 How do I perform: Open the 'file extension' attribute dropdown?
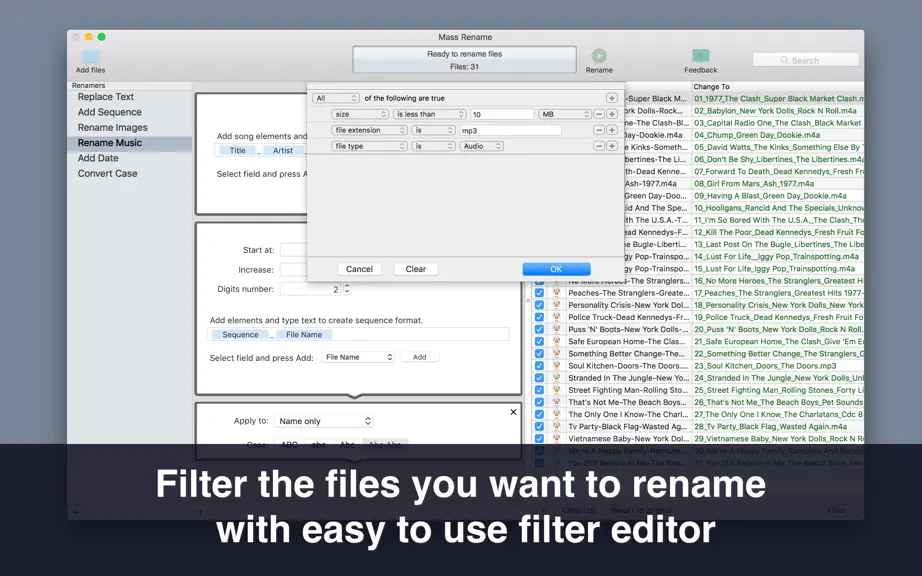tap(369, 130)
